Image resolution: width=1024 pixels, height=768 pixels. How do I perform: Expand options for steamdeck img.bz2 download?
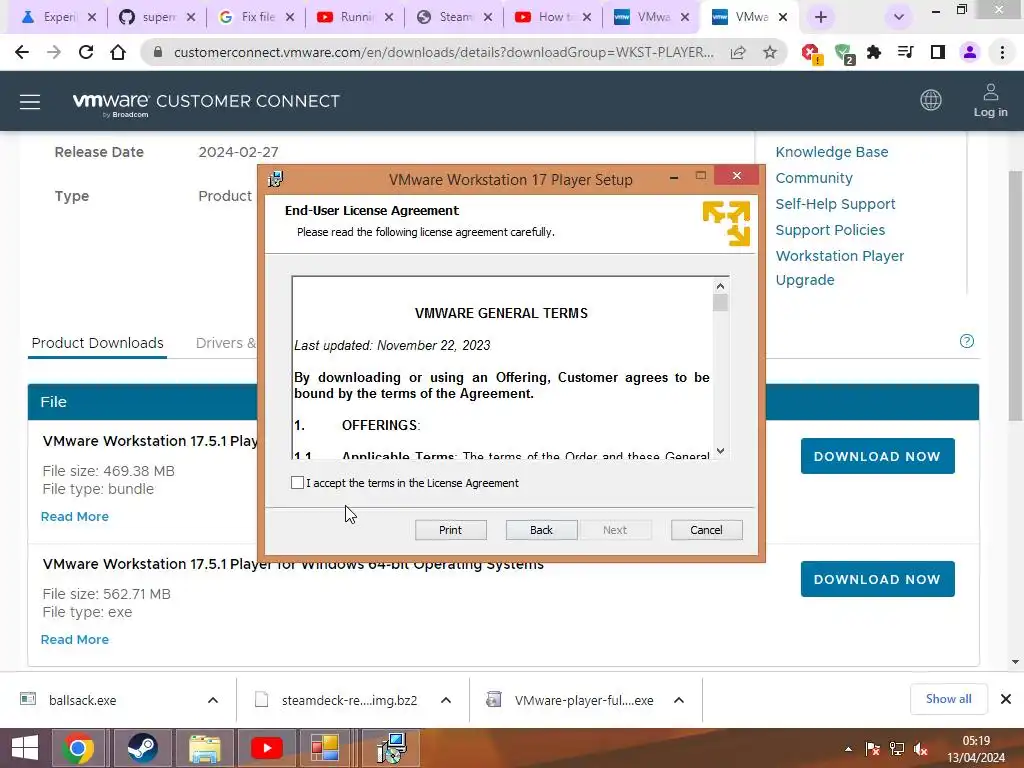tap(446, 700)
